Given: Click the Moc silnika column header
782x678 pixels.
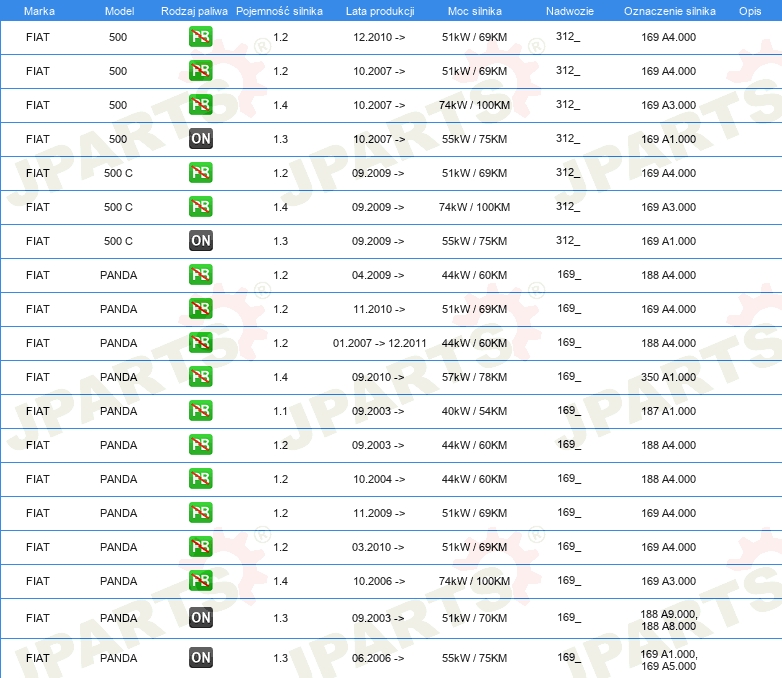Looking at the screenshot, I should point(475,11).
